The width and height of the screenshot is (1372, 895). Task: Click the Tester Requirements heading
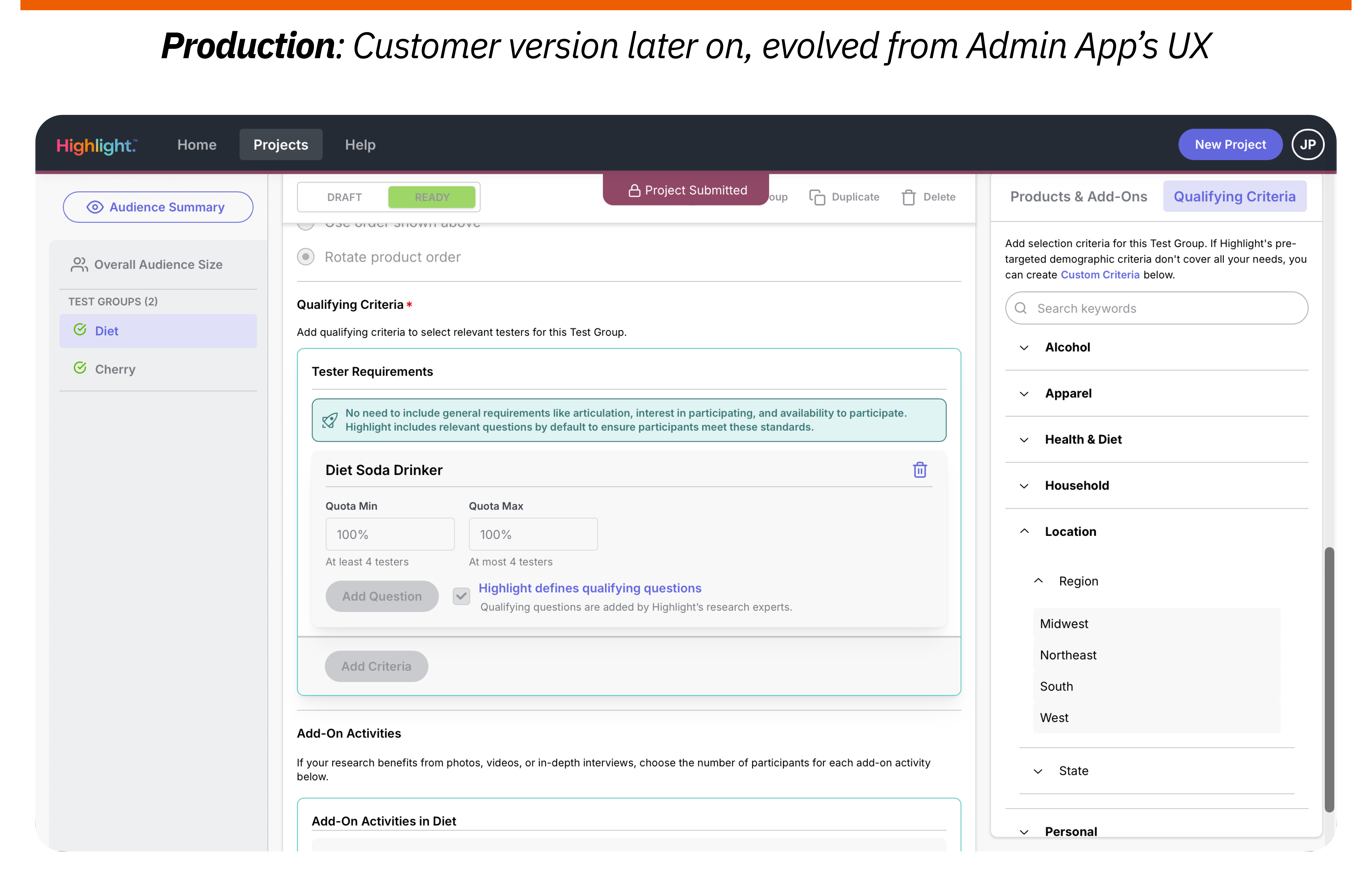click(x=372, y=372)
